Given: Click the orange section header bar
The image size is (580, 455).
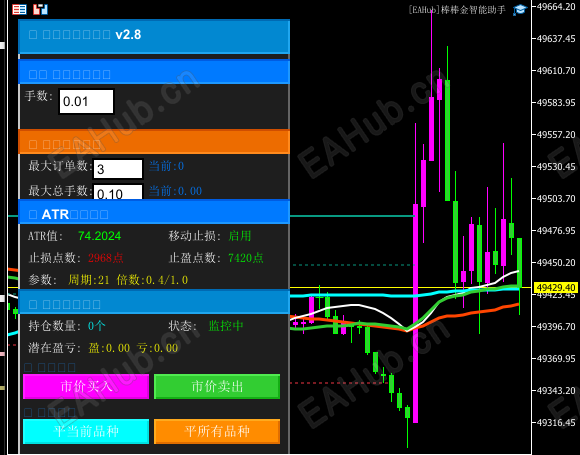Looking at the screenshot, I should (x=154, y=142).
